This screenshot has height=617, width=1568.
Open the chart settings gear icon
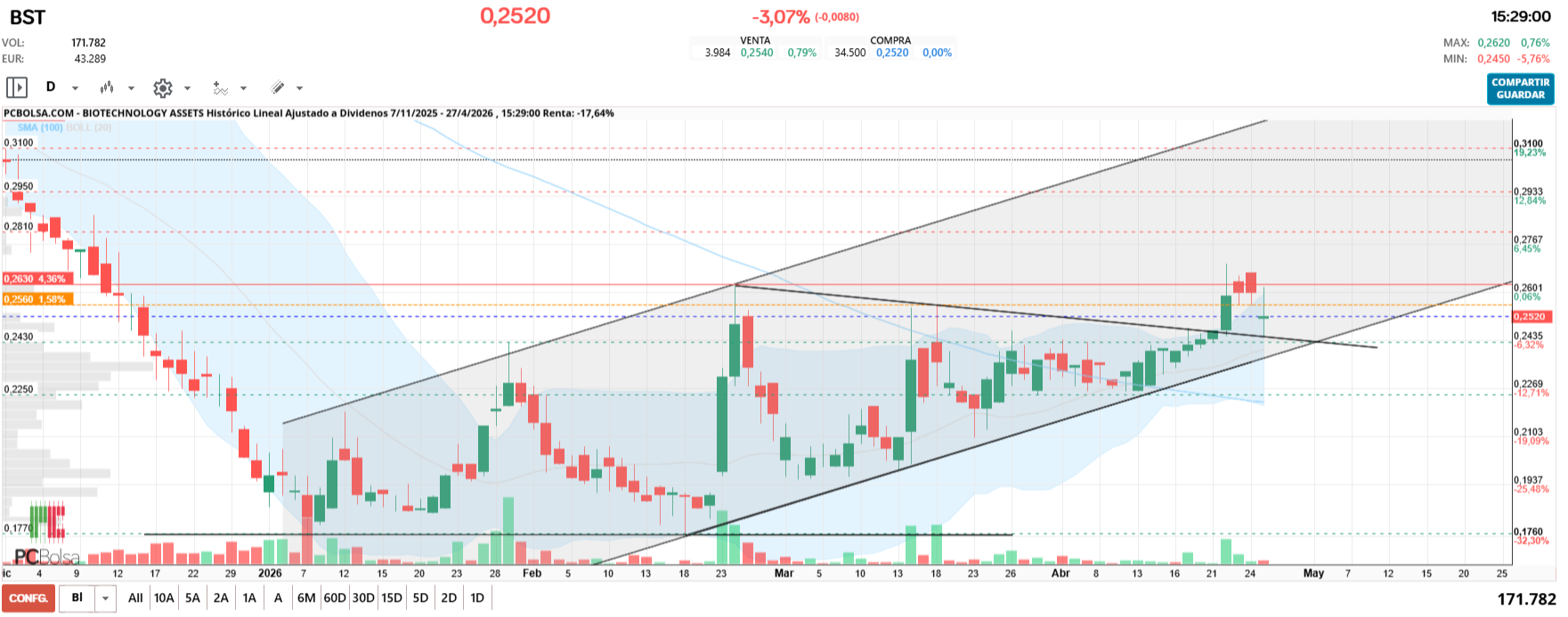click(x=162, y=87)
